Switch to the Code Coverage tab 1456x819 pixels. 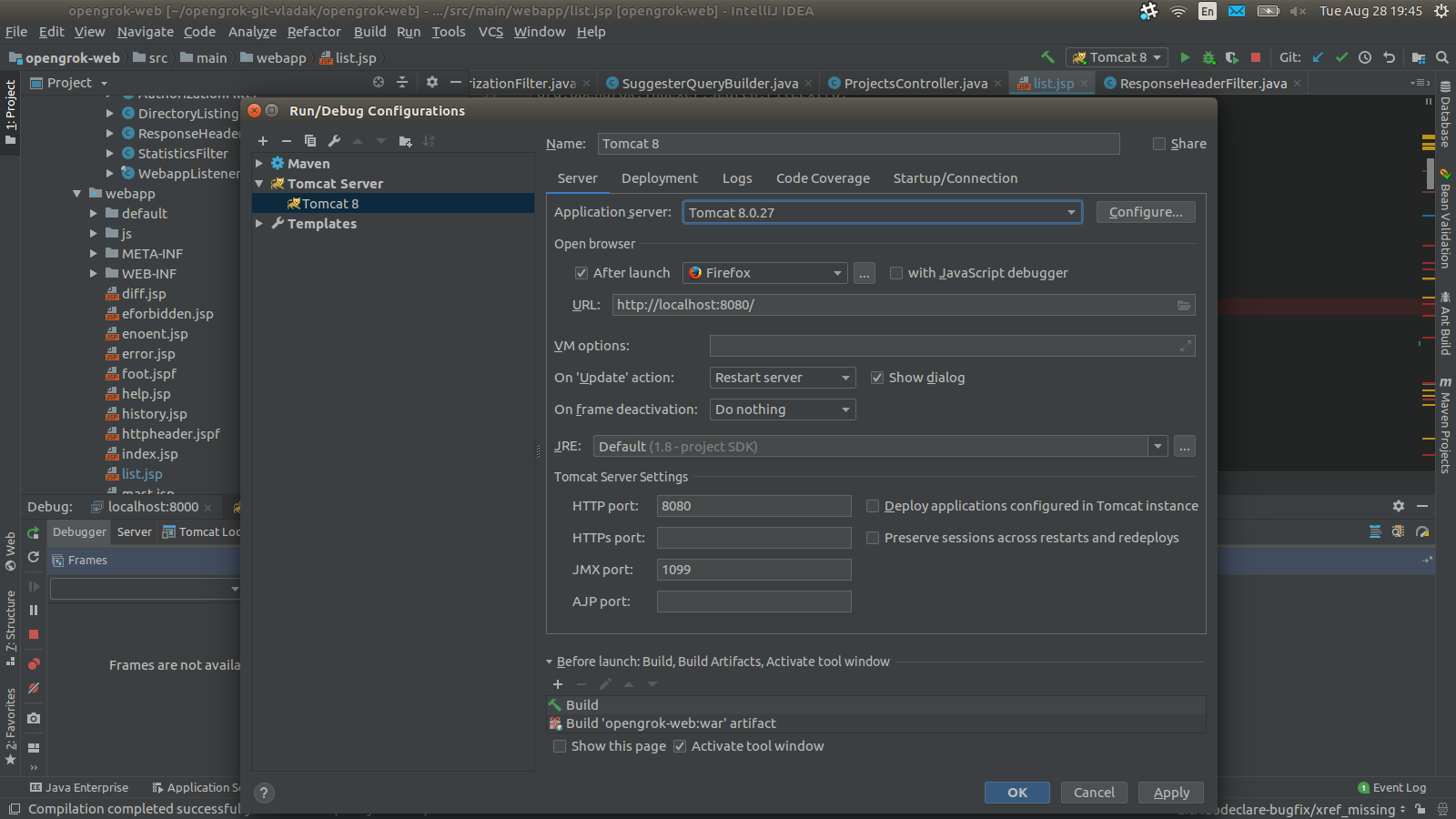[823, 178]
